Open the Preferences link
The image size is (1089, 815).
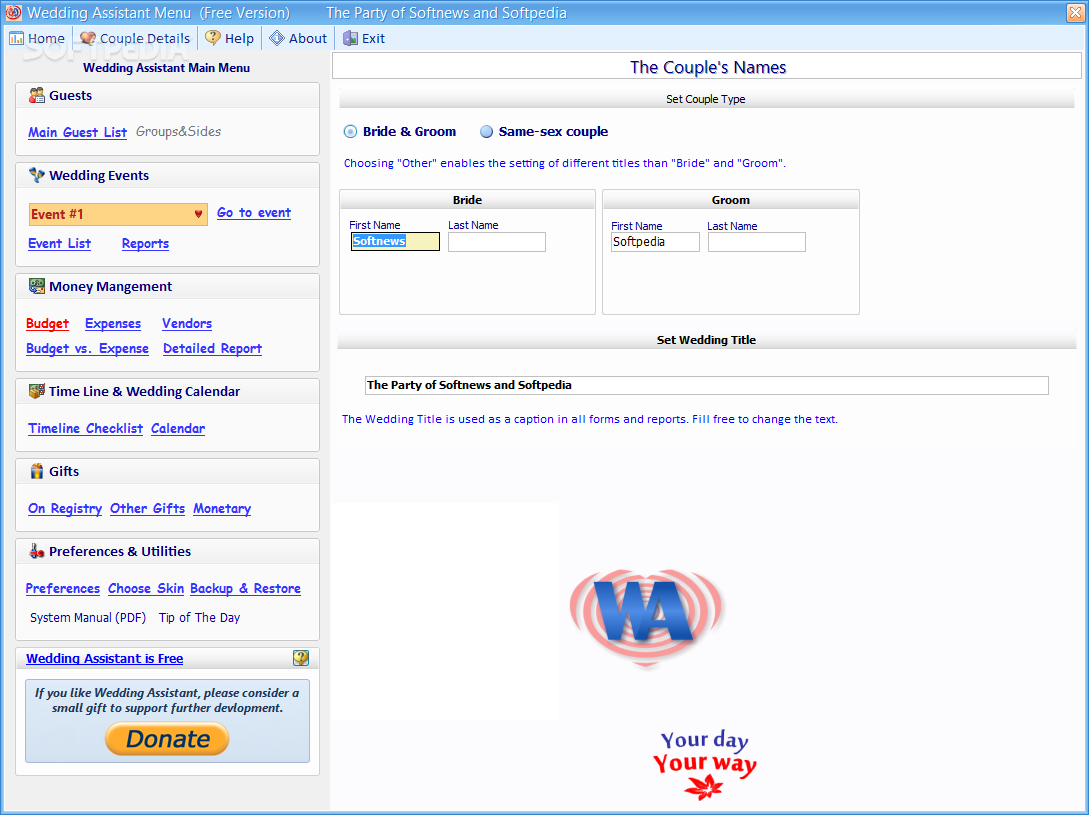63,588
